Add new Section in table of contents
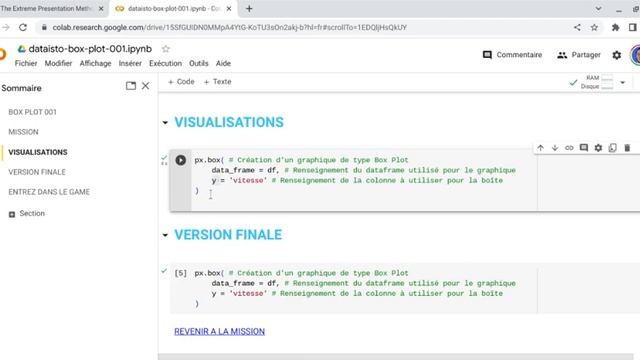640x360 pixels. tap(27, 213)
